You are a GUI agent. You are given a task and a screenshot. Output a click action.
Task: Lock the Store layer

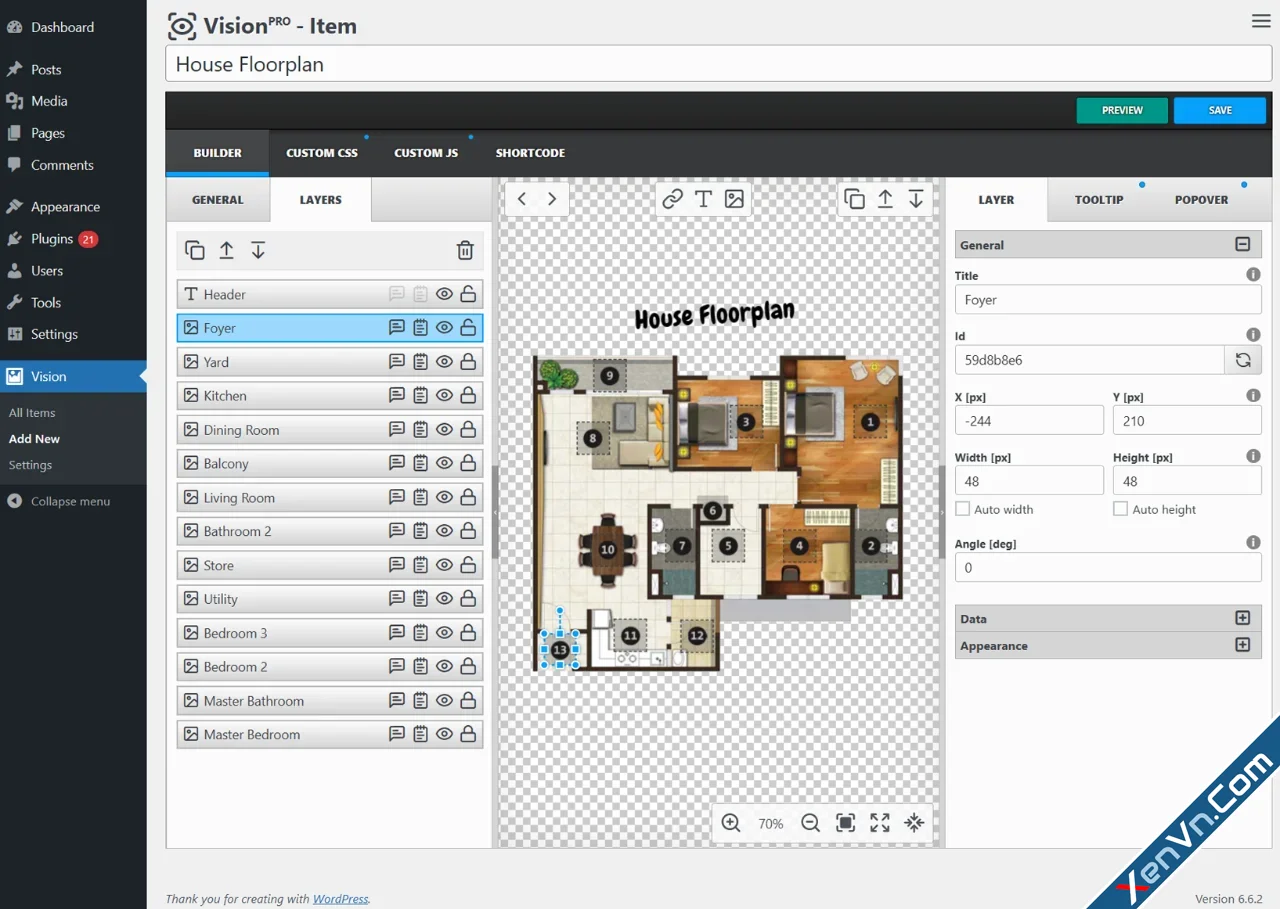click(468, 565)
